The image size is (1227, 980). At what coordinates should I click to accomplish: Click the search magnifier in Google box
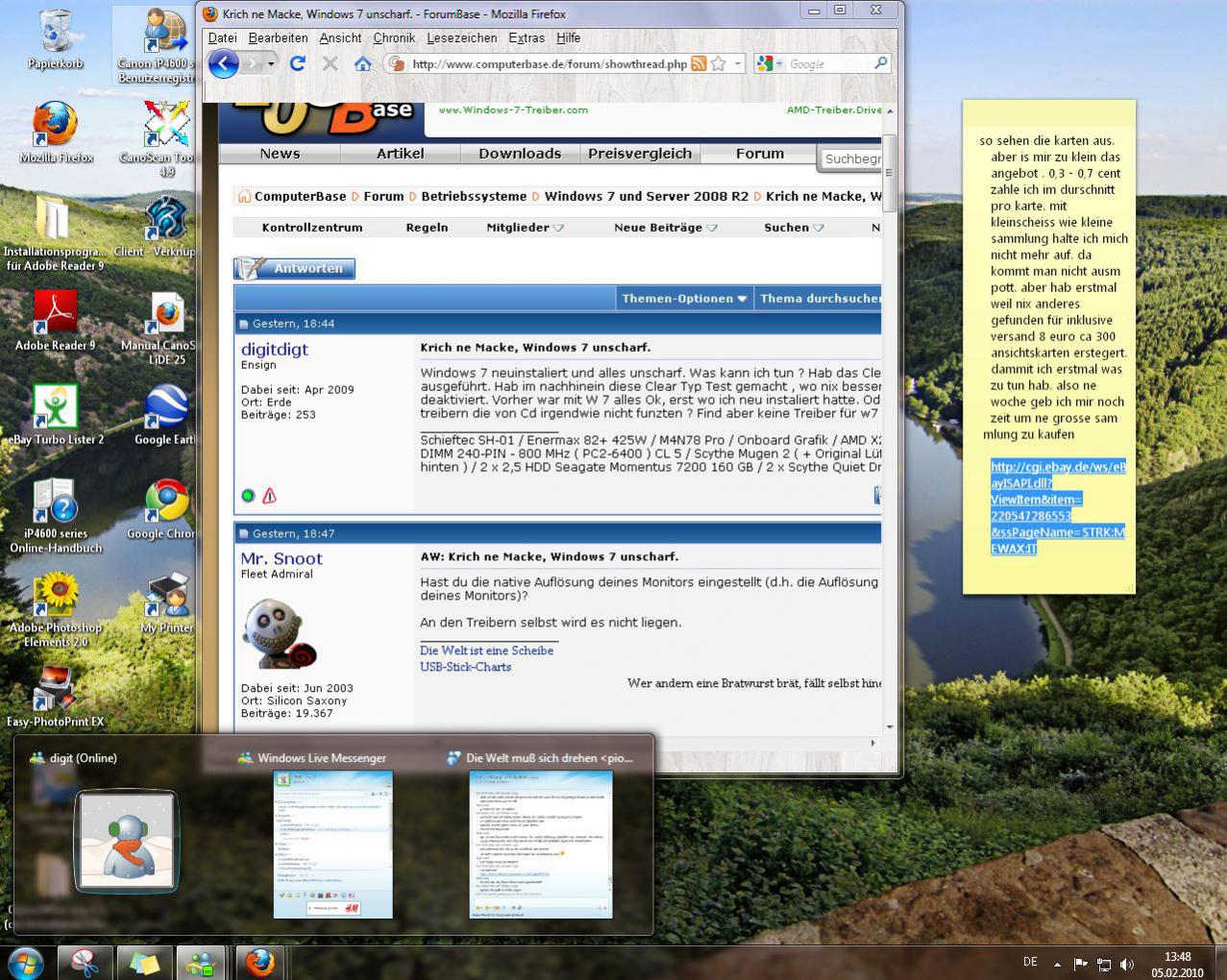pyautogui.click(x=880, y=63)
